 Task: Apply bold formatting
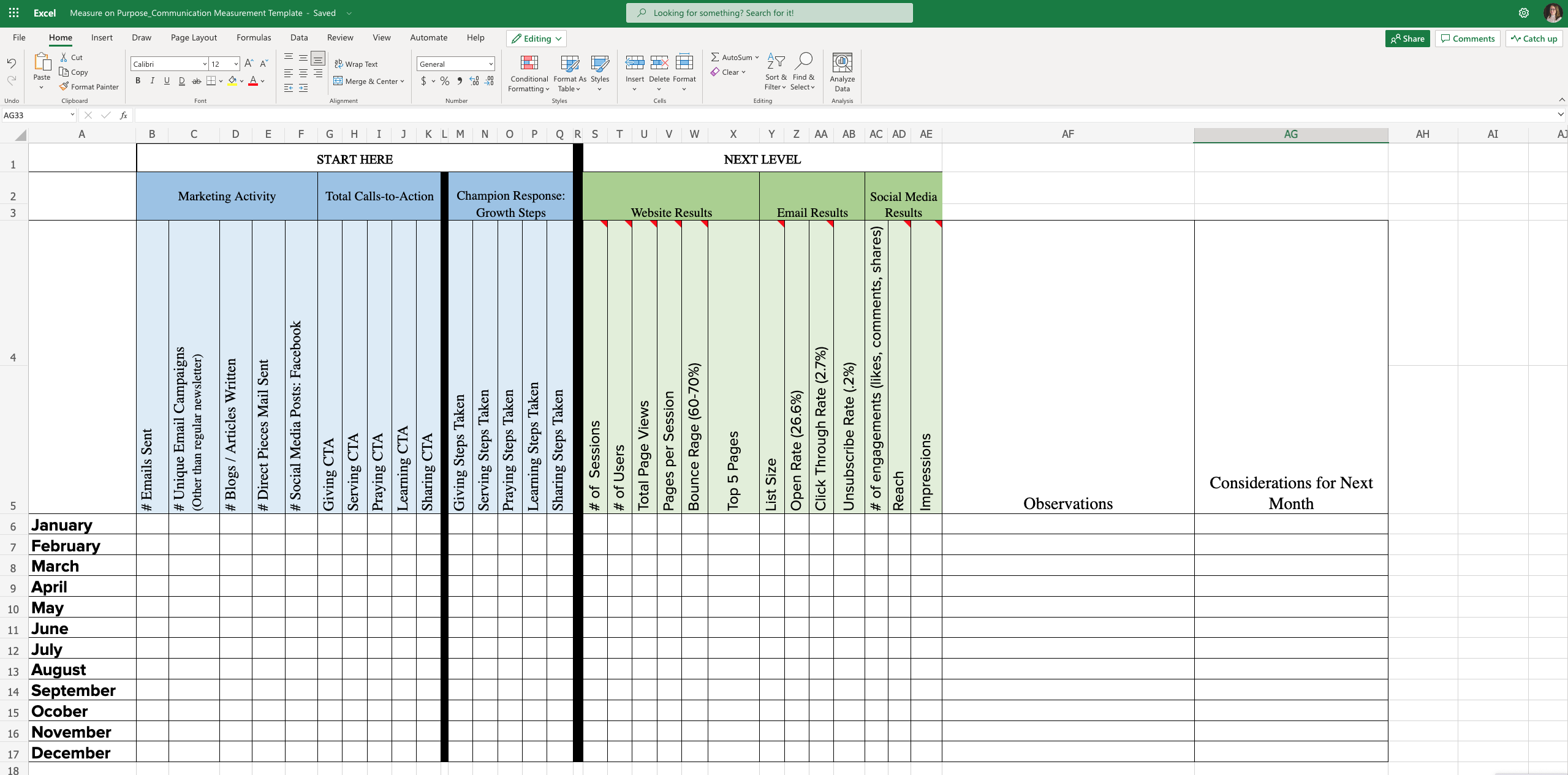(137, 80)
